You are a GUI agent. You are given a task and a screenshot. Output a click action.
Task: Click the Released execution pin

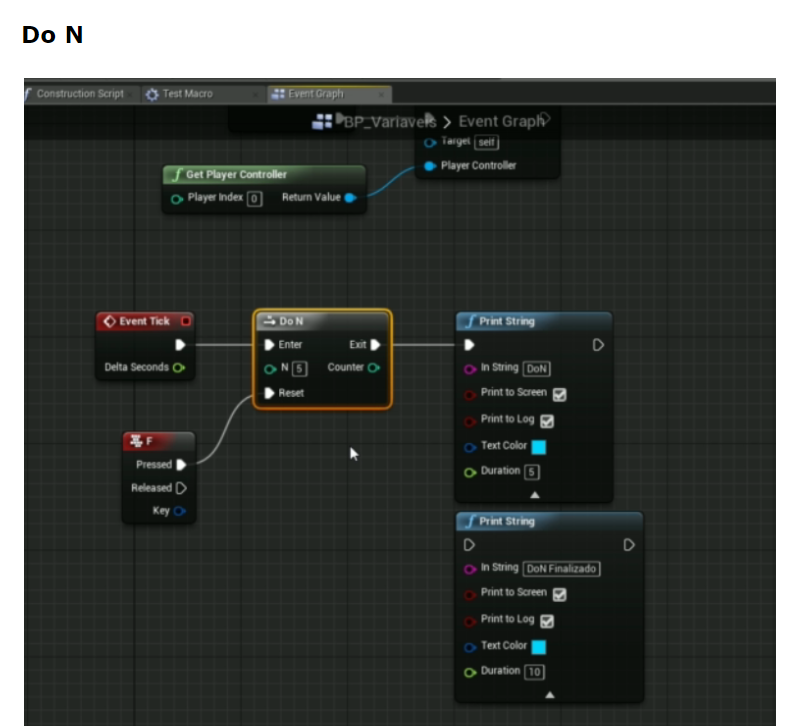[x=181, y=488]
